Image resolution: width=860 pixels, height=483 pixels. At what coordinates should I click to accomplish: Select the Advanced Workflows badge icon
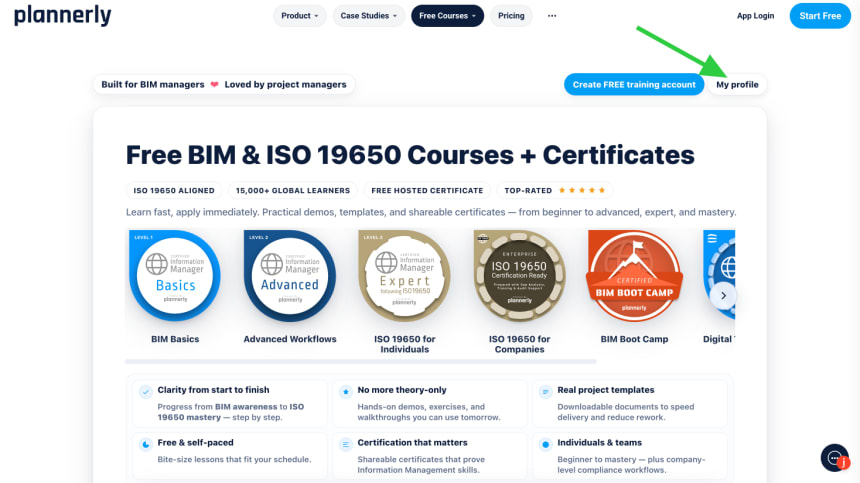click(290, 276)
